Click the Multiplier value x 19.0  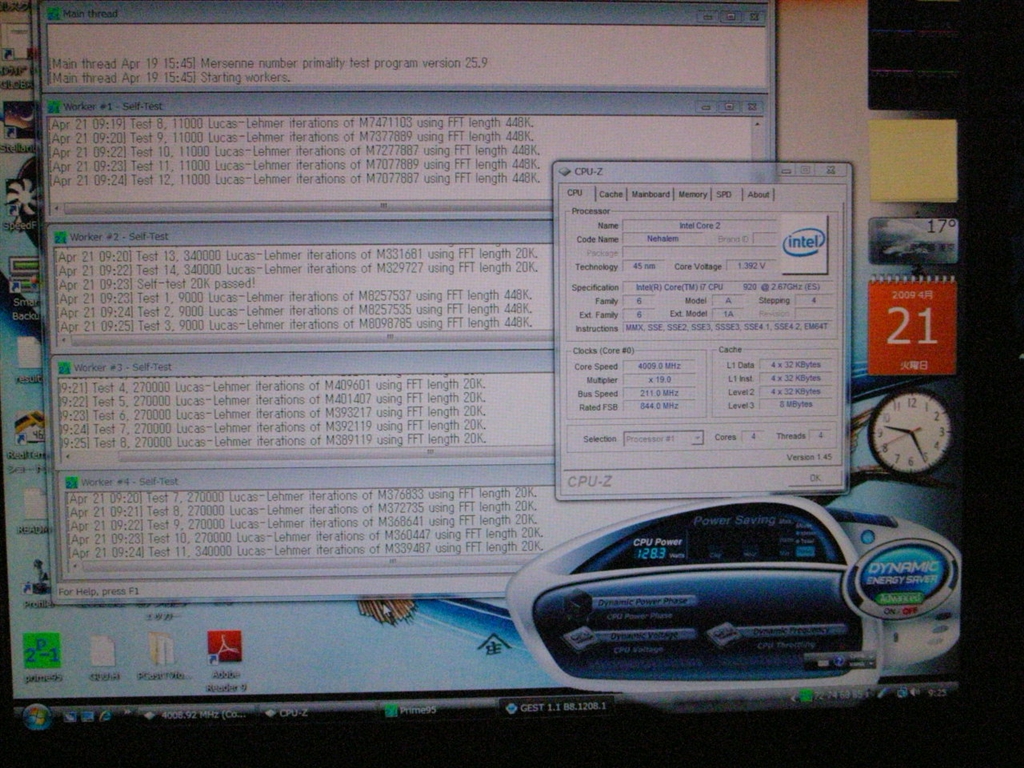[659, 380]
